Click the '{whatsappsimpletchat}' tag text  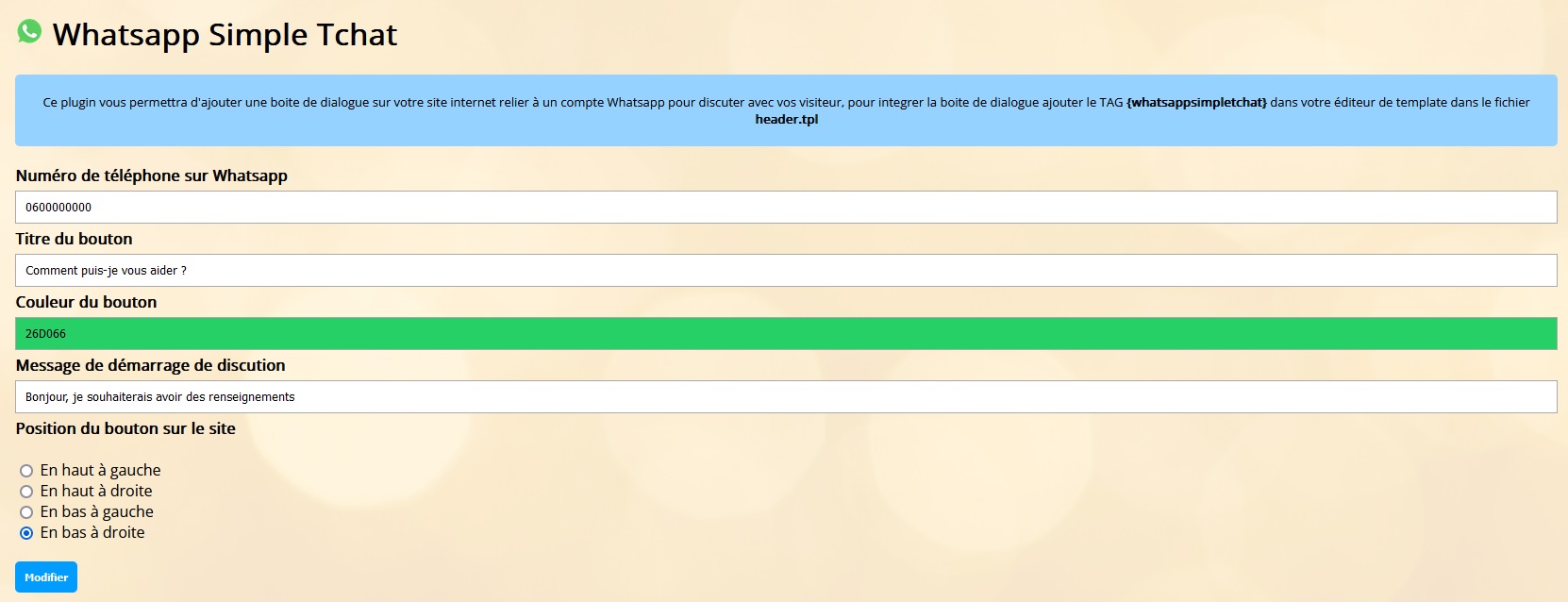coord(1196,102)
